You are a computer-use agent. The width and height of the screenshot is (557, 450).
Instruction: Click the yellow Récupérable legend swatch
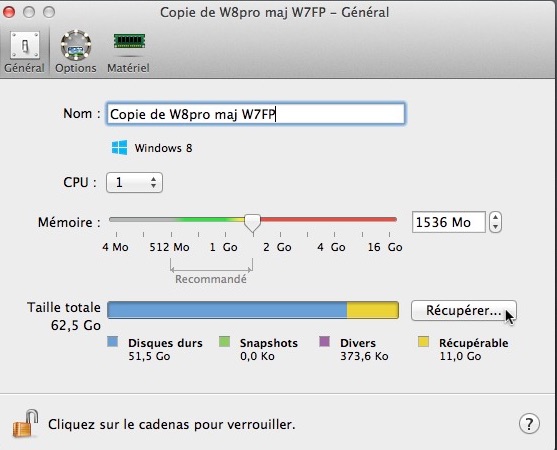click(x=423, y=342)
